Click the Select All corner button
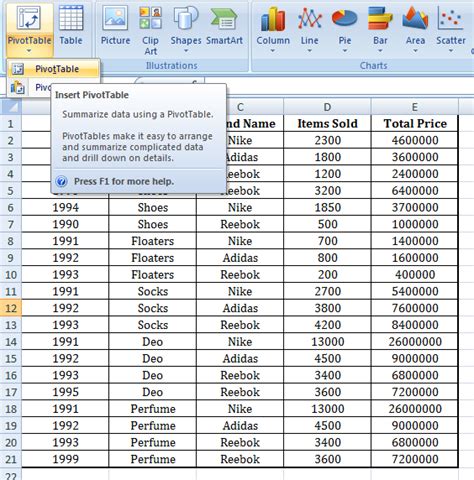This screenshot has width=474, height=480. [11, 107]
